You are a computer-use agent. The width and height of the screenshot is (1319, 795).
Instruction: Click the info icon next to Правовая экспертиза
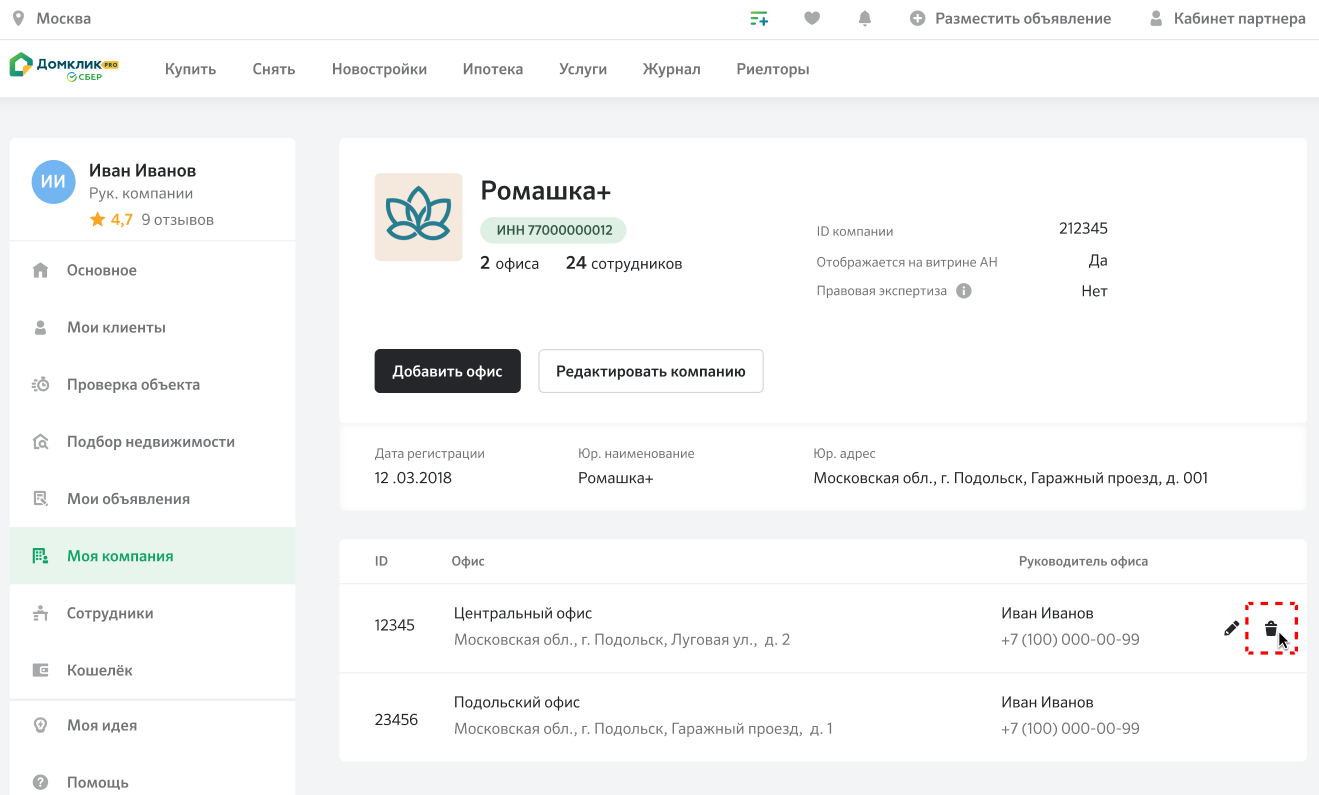click(x=964, y=291)
